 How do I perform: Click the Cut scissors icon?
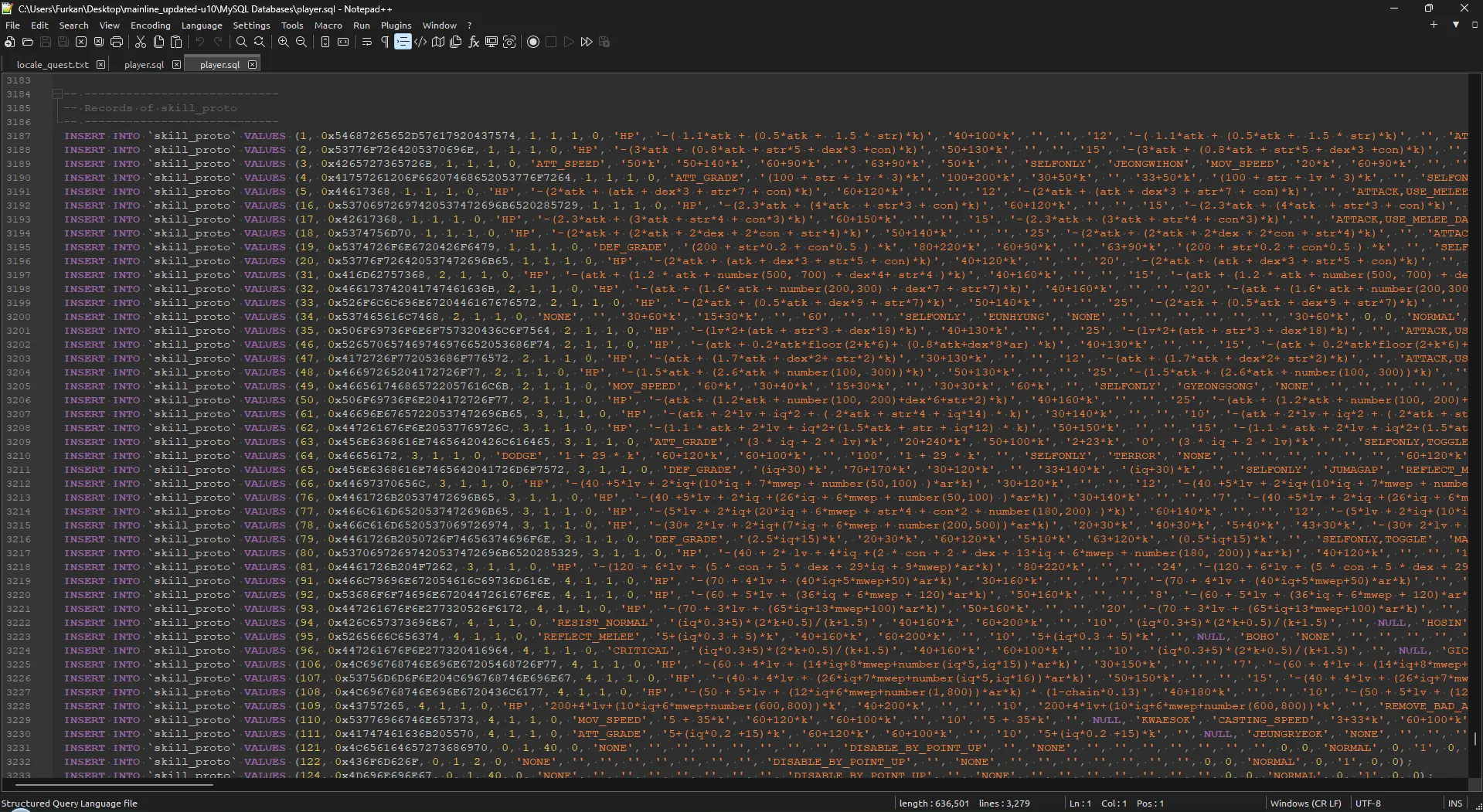tap(141, 42)
